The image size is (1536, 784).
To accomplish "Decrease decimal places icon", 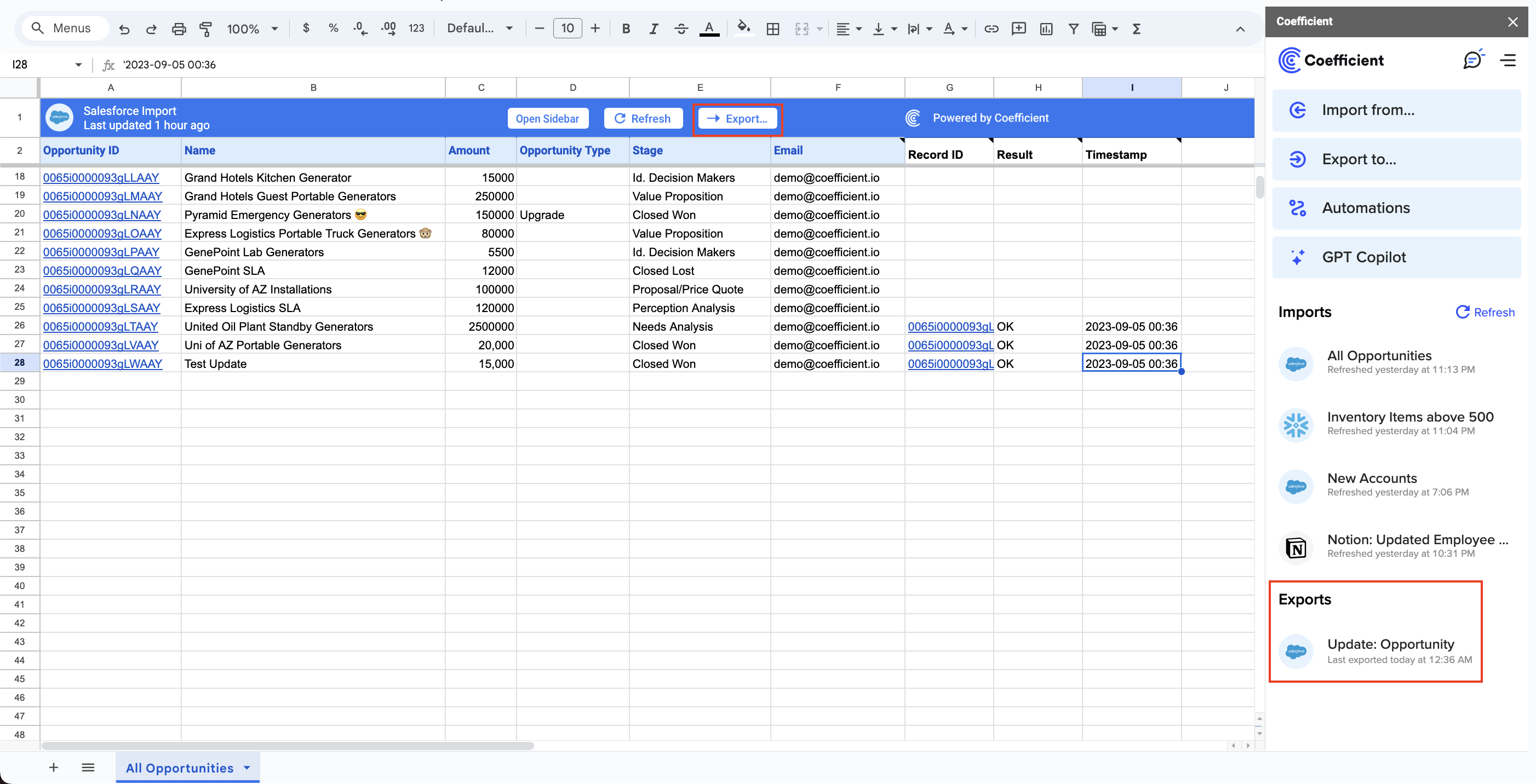I will pyautogui.click(x=360, y=28).
